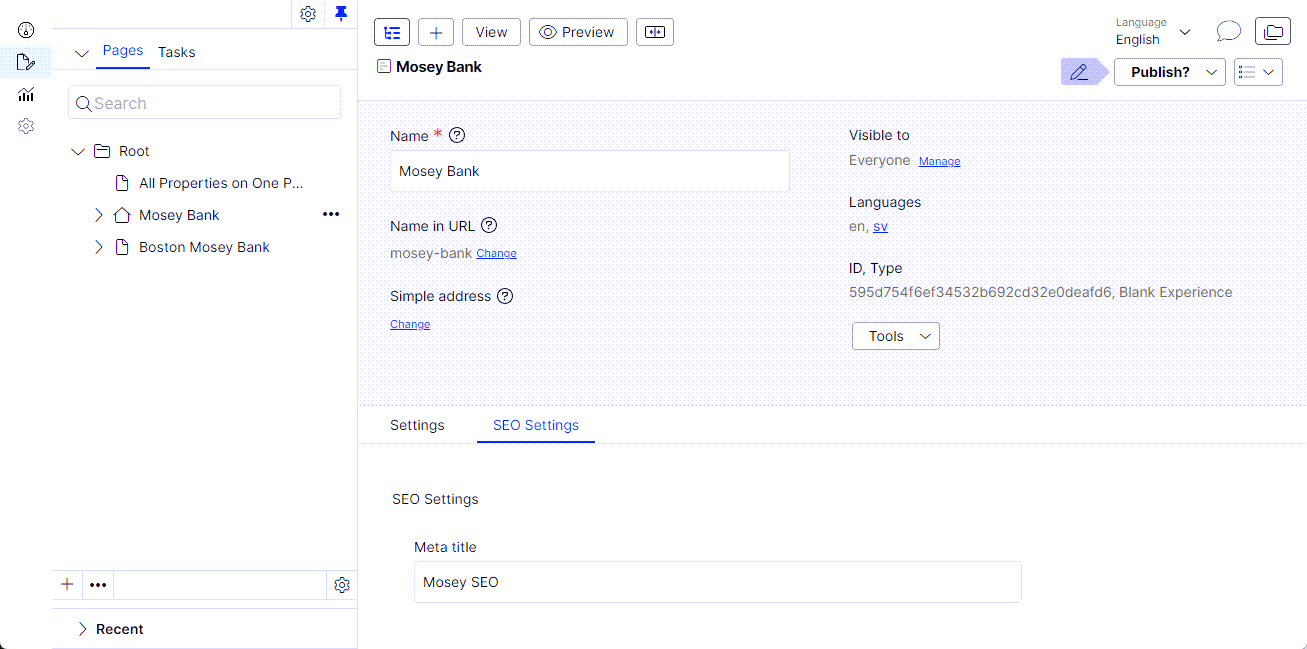Screen dimensions: 1307x649
Task: Click the pin icon in navigation pane
Action: tap(341, 13)
